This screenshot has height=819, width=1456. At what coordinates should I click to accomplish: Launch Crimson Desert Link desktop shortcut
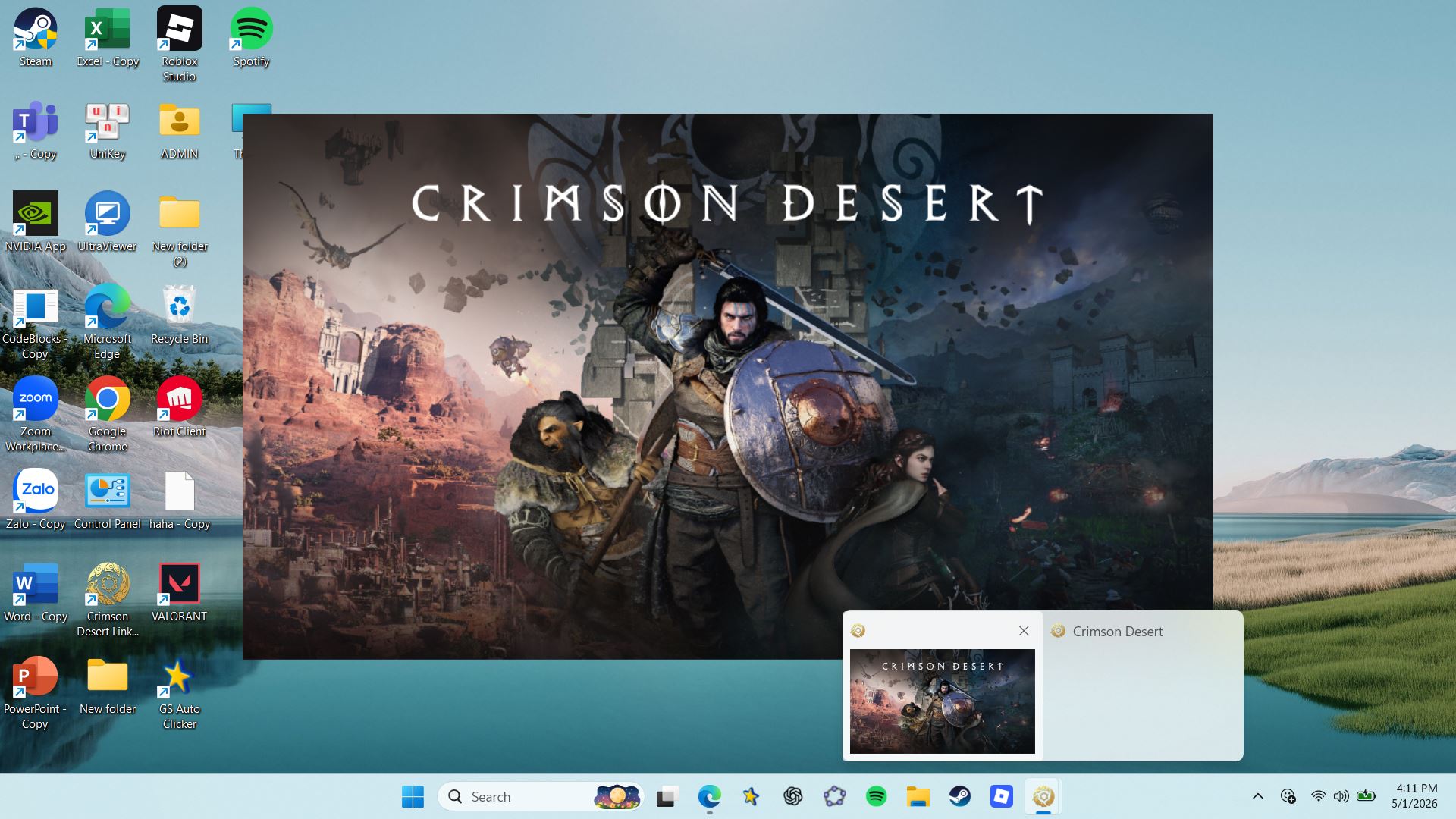click(108, 600)
